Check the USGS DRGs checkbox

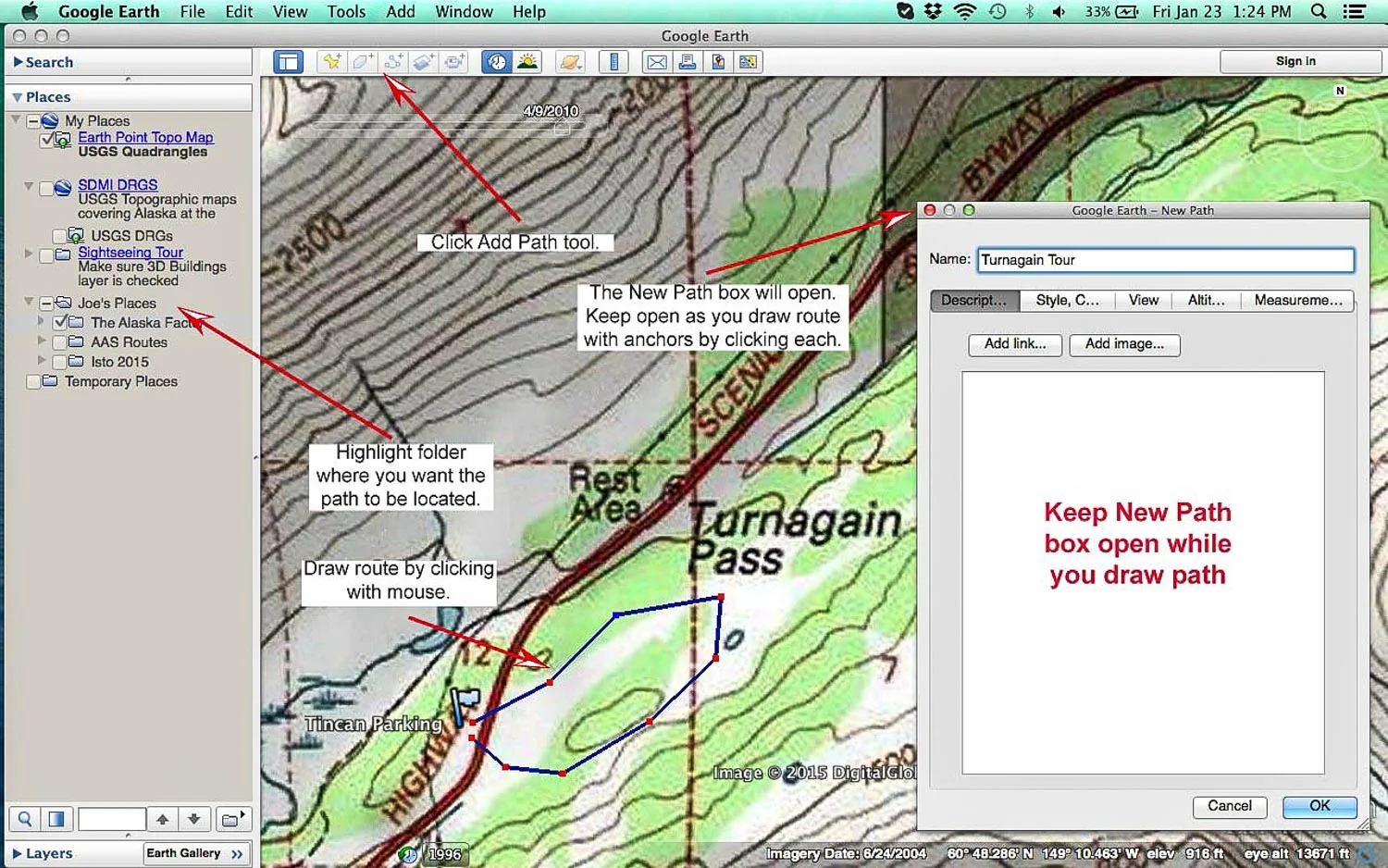click(59, 236)
